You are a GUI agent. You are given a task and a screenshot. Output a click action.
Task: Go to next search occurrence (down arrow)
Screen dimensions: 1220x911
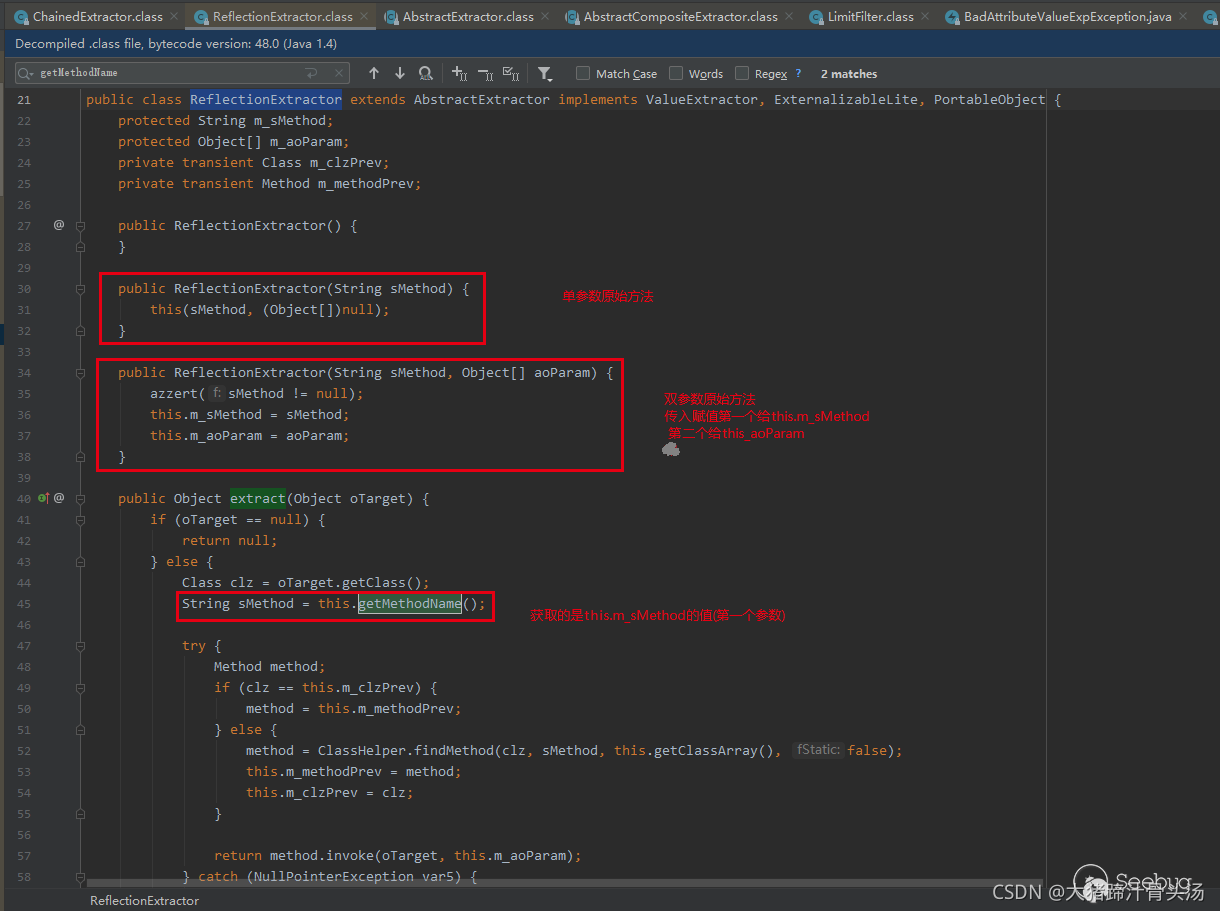(x=400, y=74)
